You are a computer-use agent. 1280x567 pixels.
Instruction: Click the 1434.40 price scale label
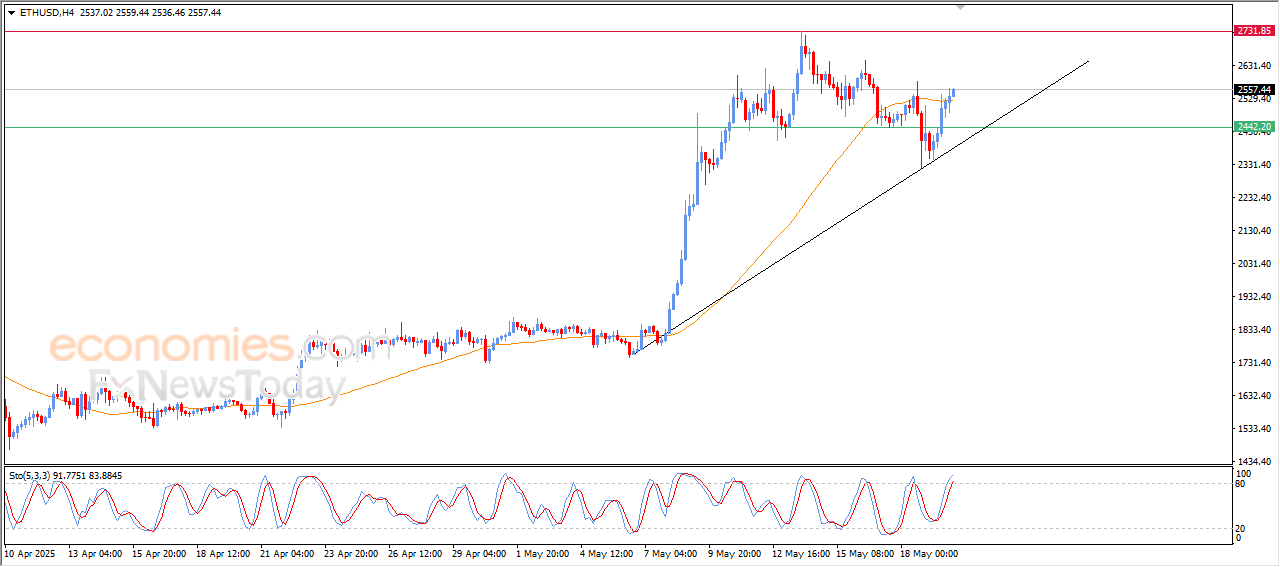tap(1253, 461)
